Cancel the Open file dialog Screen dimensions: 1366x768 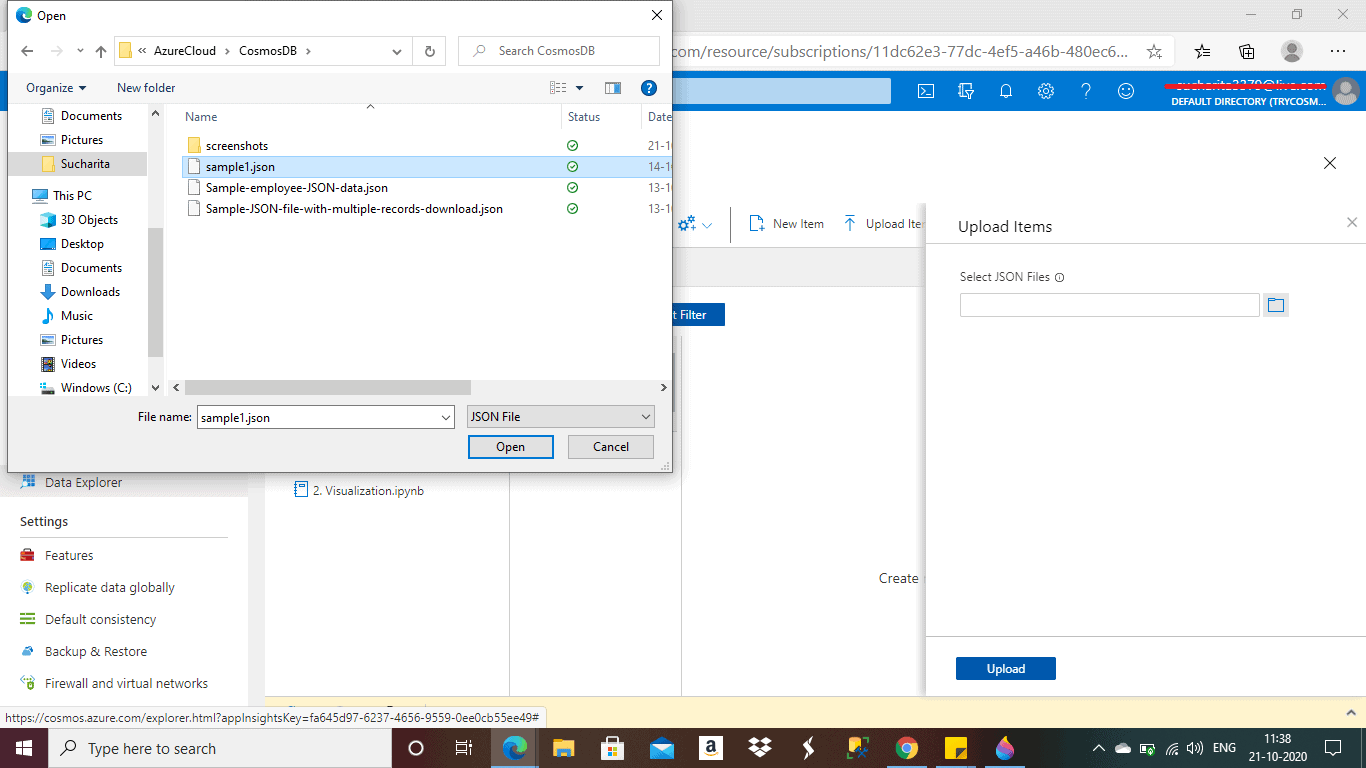pos(611,447)
